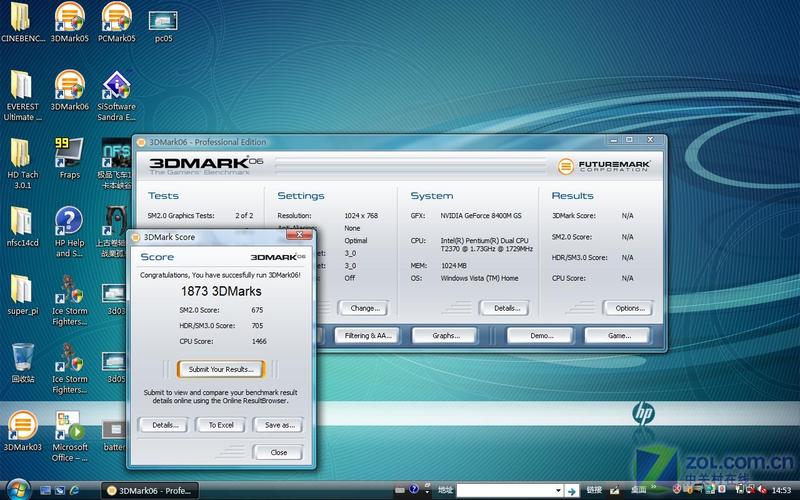Open the EVEREST Ultimate folder icon
Viewport: 800px width, 500px height.
pos(22,96)
